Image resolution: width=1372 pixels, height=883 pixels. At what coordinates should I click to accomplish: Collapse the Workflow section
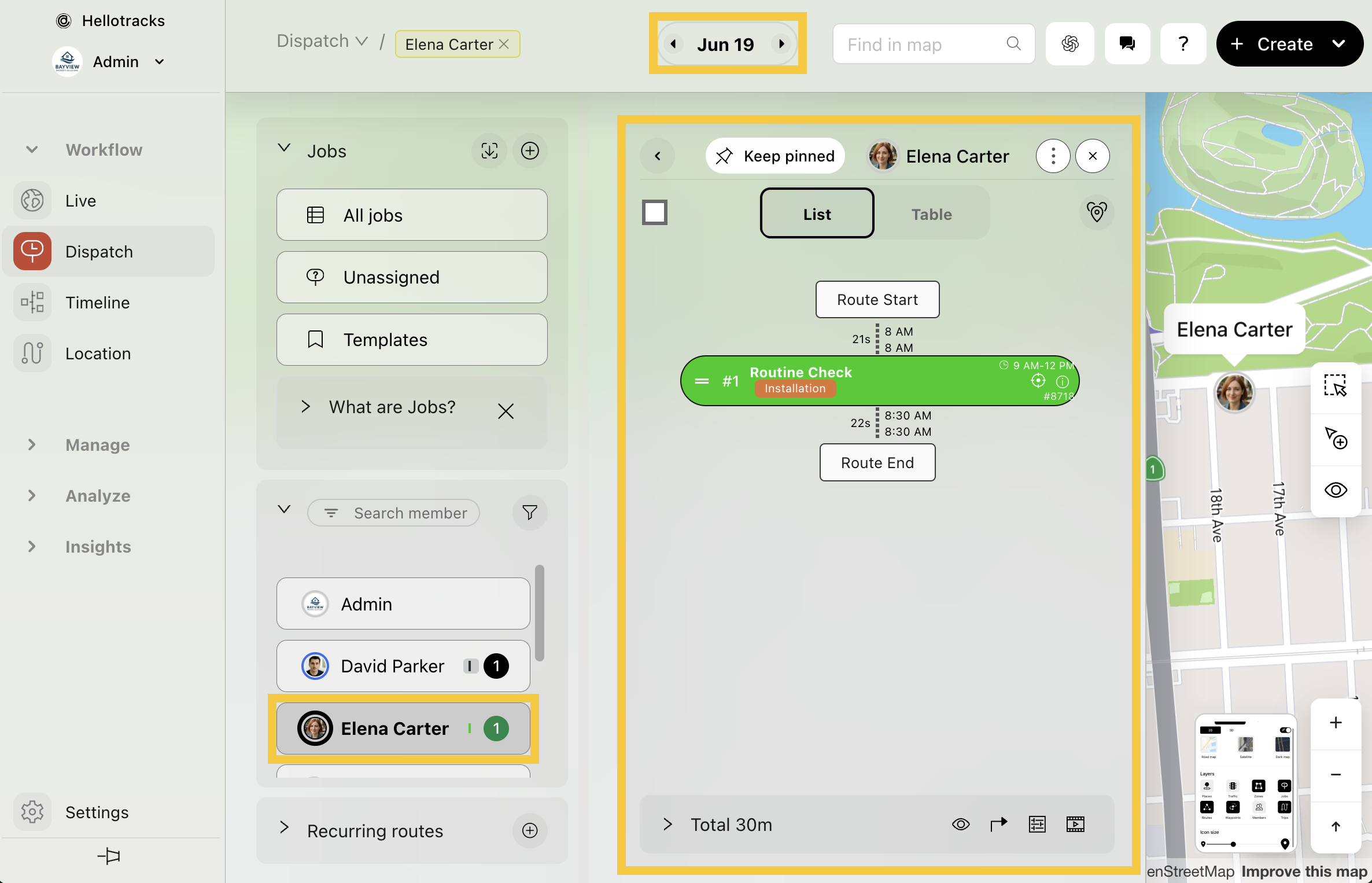click(32, 150)
